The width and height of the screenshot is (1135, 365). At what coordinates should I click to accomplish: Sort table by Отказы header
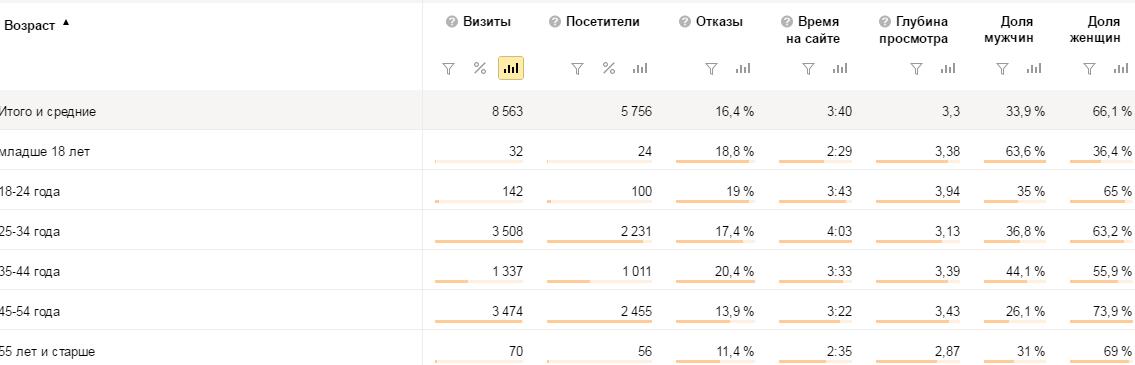(720, 22)
